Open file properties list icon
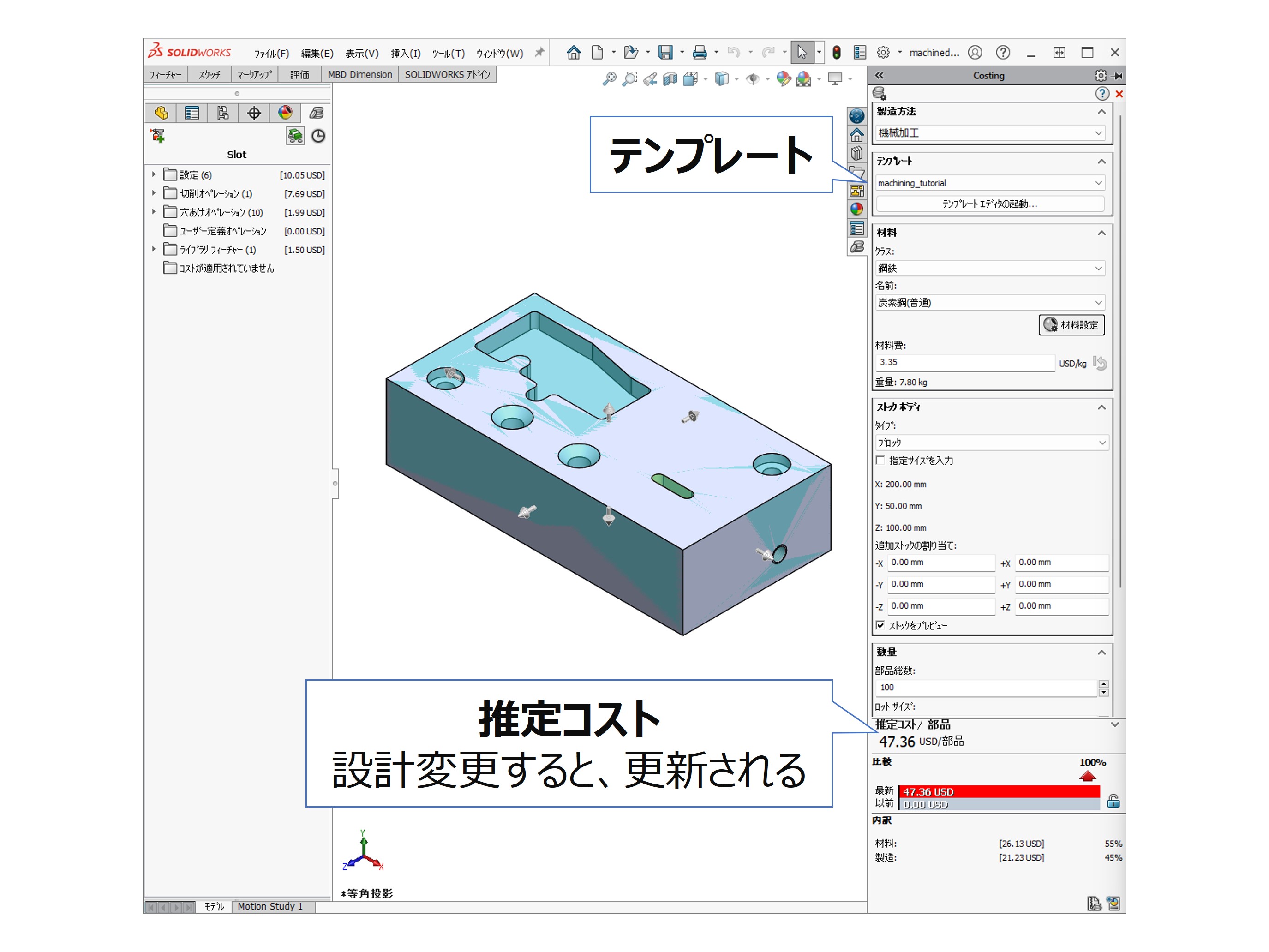Viewport: 1269px width, 952px height. pyautogui.click(x=859, y=53)
